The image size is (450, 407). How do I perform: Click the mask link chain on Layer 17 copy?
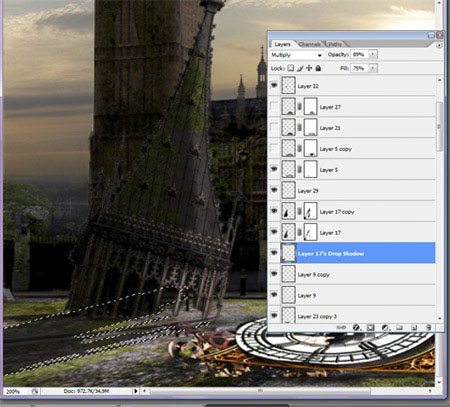299,211
